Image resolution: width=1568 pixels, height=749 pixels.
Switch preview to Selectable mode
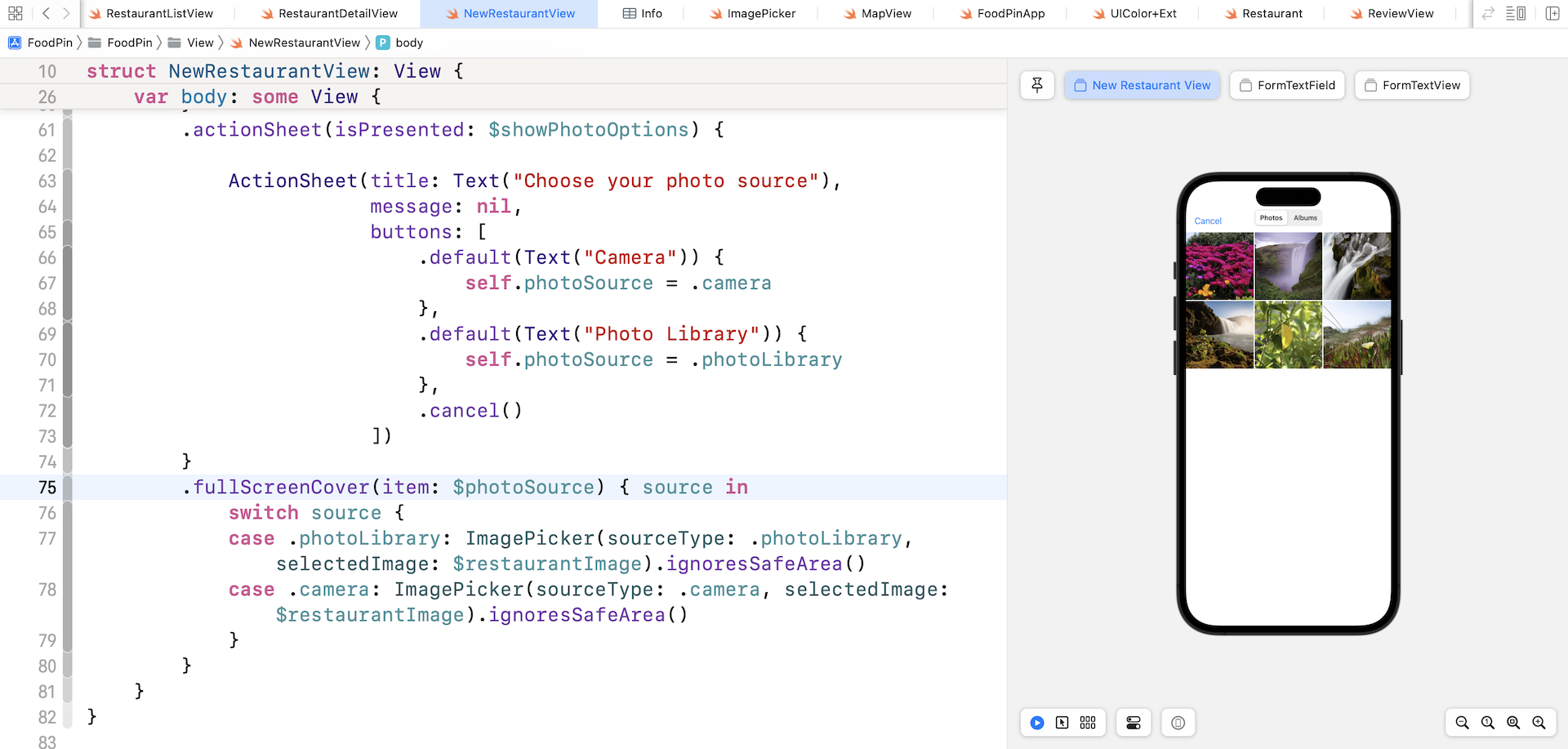pos(1062,723)
